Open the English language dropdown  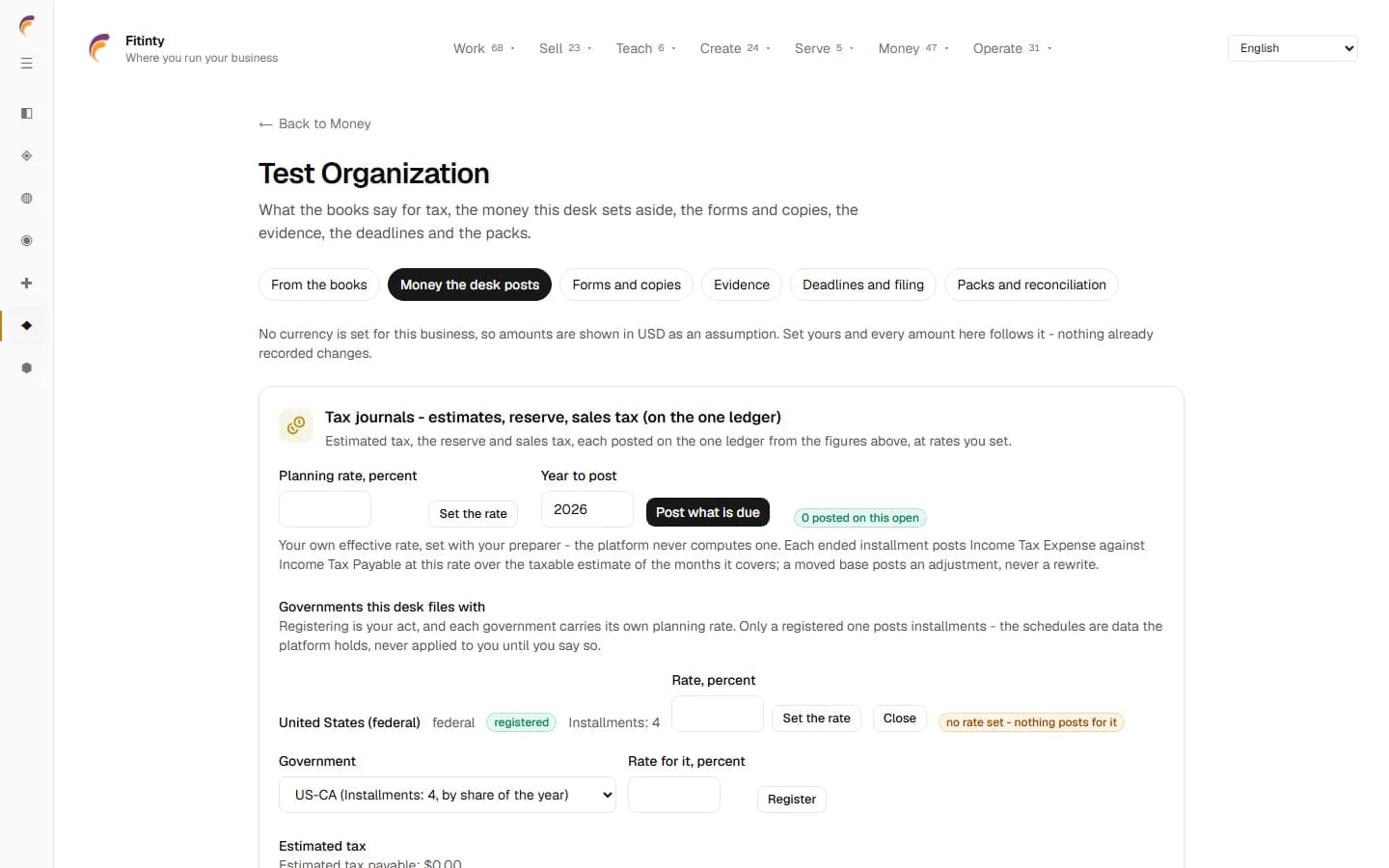pos(1293,48)
